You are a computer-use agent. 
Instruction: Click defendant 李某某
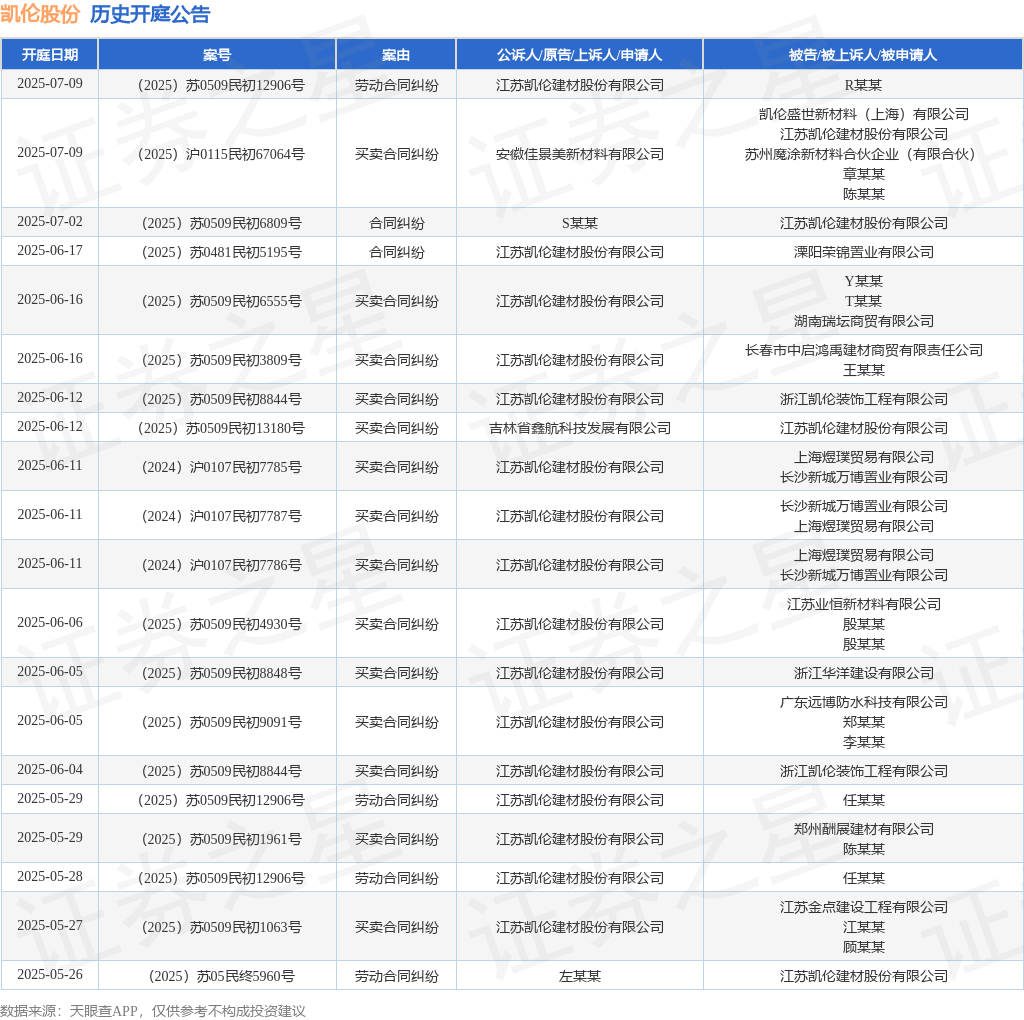point(863,742)
